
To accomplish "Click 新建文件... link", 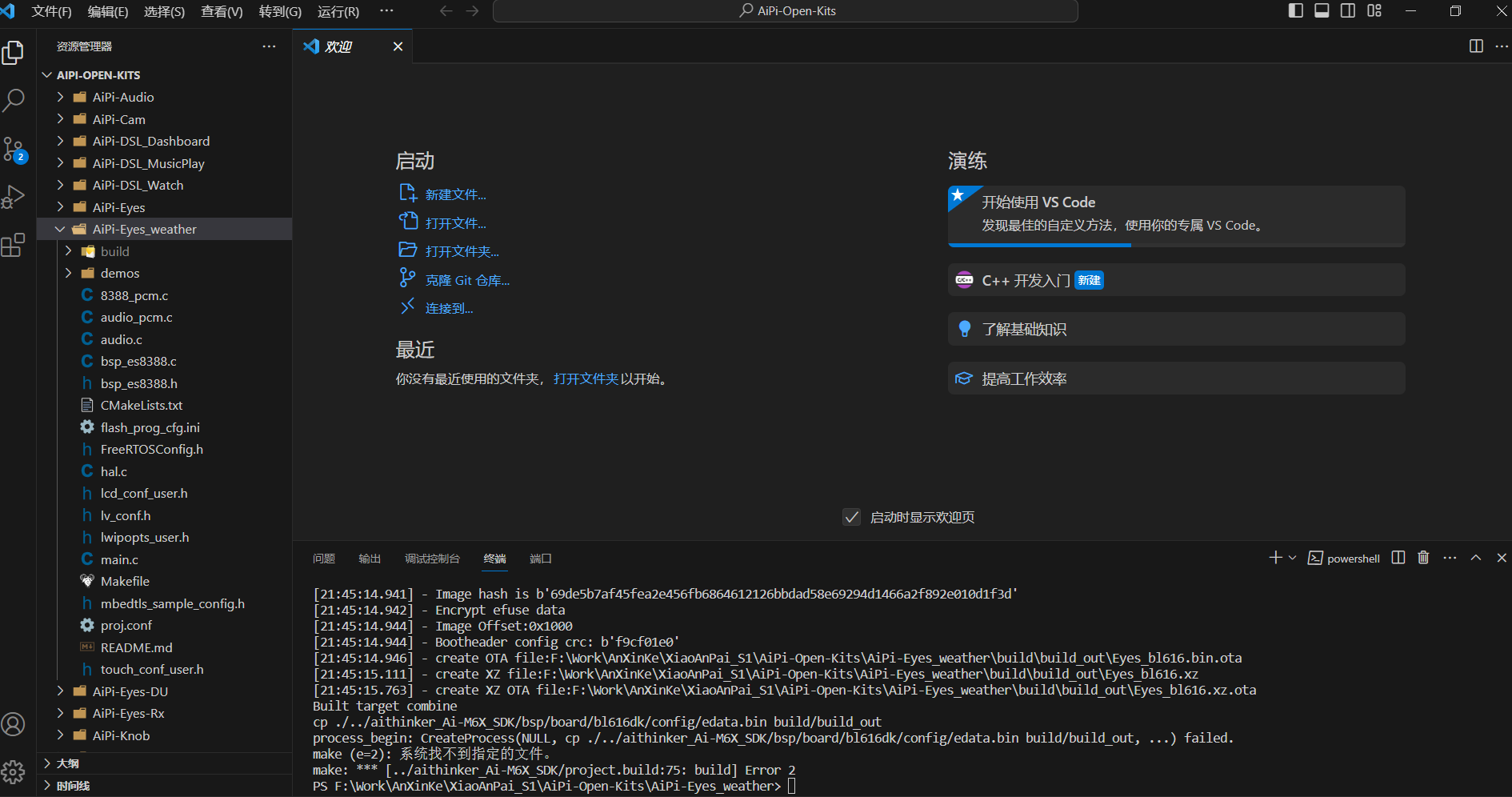I will click(x=455, y=194).
